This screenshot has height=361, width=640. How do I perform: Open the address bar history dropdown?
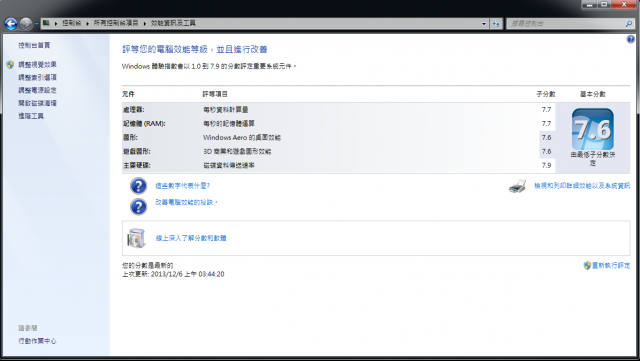(x=484, y=24)
